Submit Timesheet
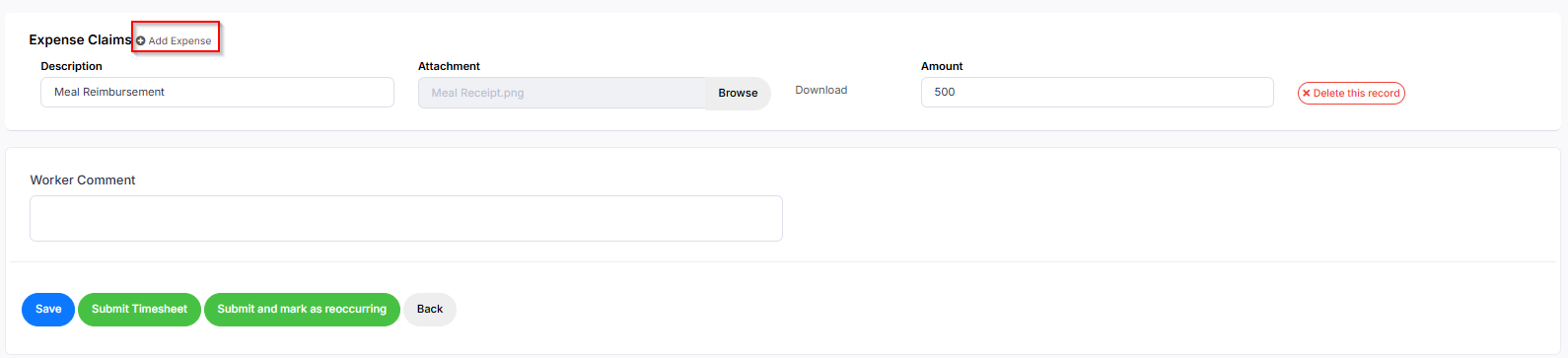This screenshot has width=1568, height=358. coord(139,309)
